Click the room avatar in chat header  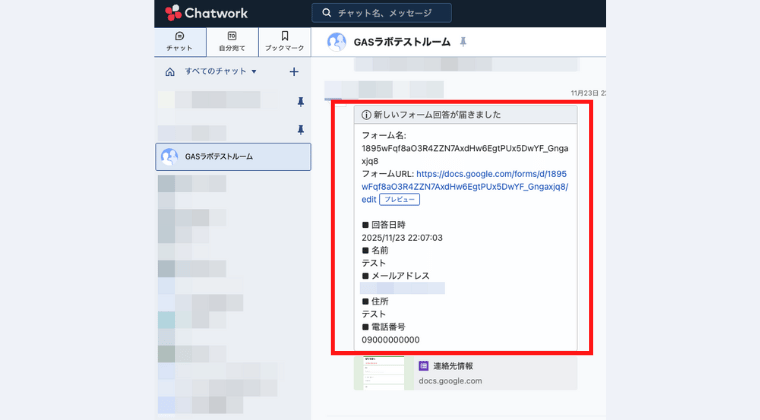[336, 42]
